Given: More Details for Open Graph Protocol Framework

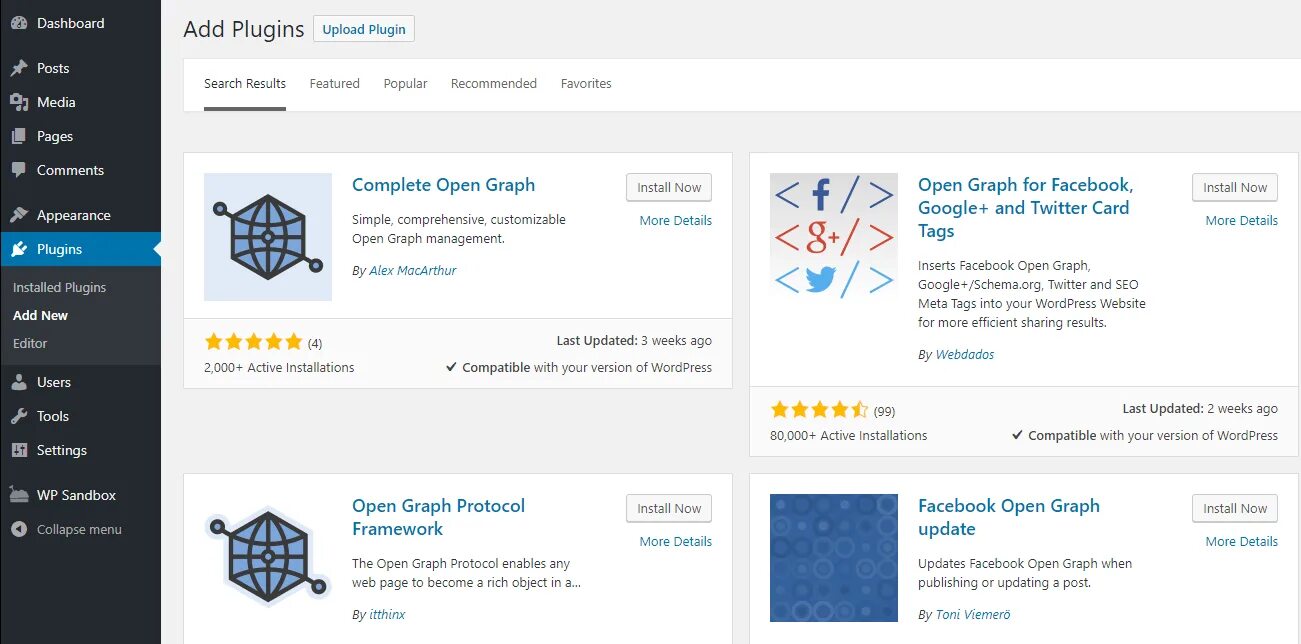Looking at the screenshot, I should 676,541.
